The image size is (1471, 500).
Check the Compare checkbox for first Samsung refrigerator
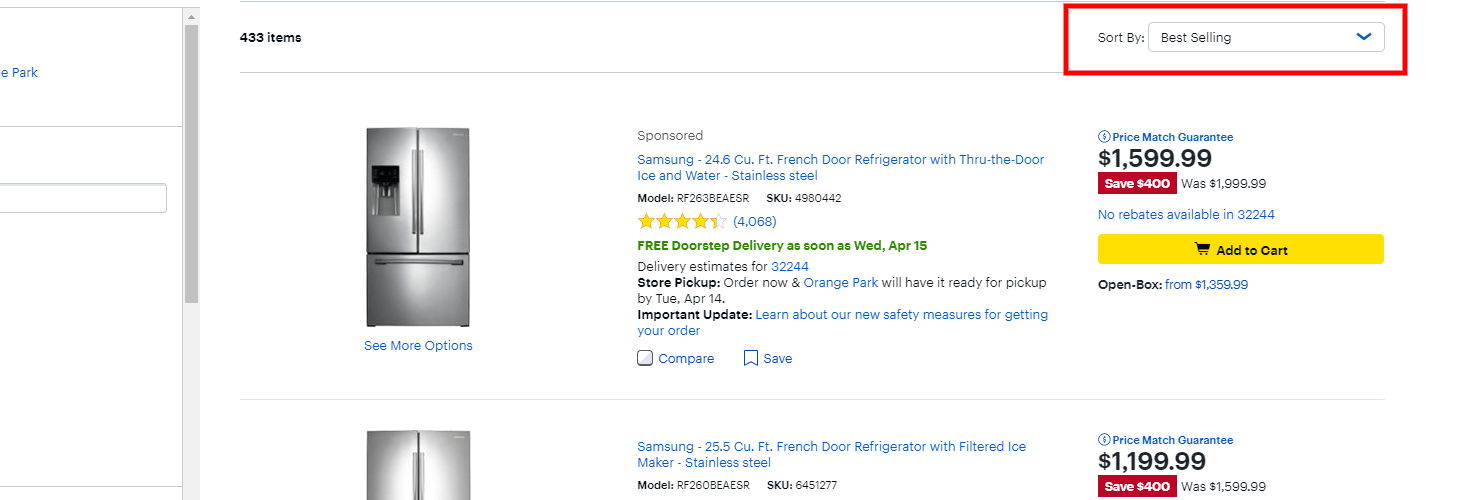pos(645,358)
